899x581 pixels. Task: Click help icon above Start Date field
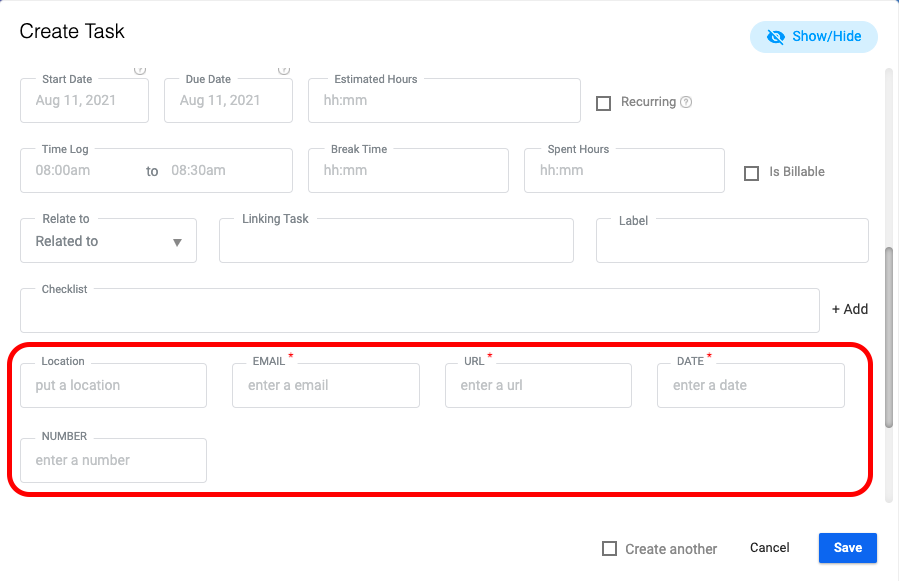click(x=140, y=70)
